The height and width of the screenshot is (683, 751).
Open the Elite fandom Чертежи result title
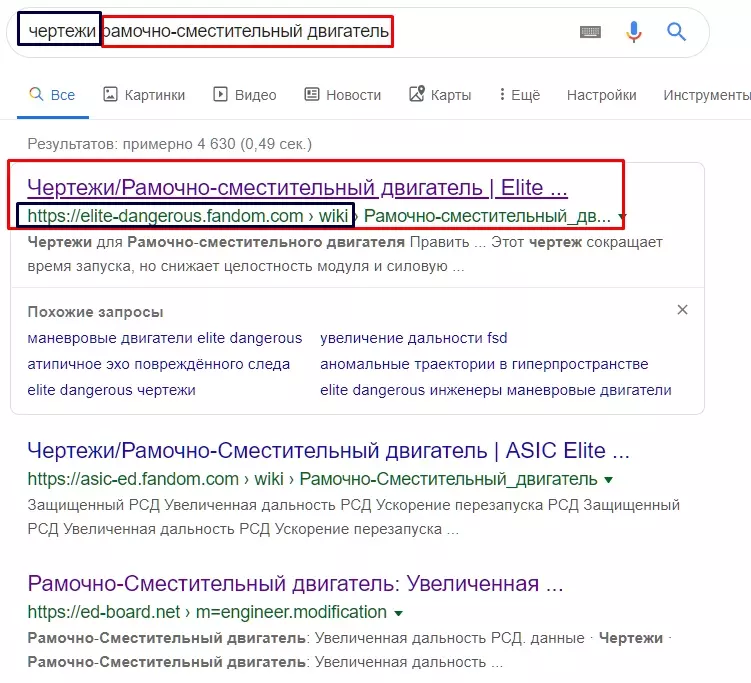point(297,187)
